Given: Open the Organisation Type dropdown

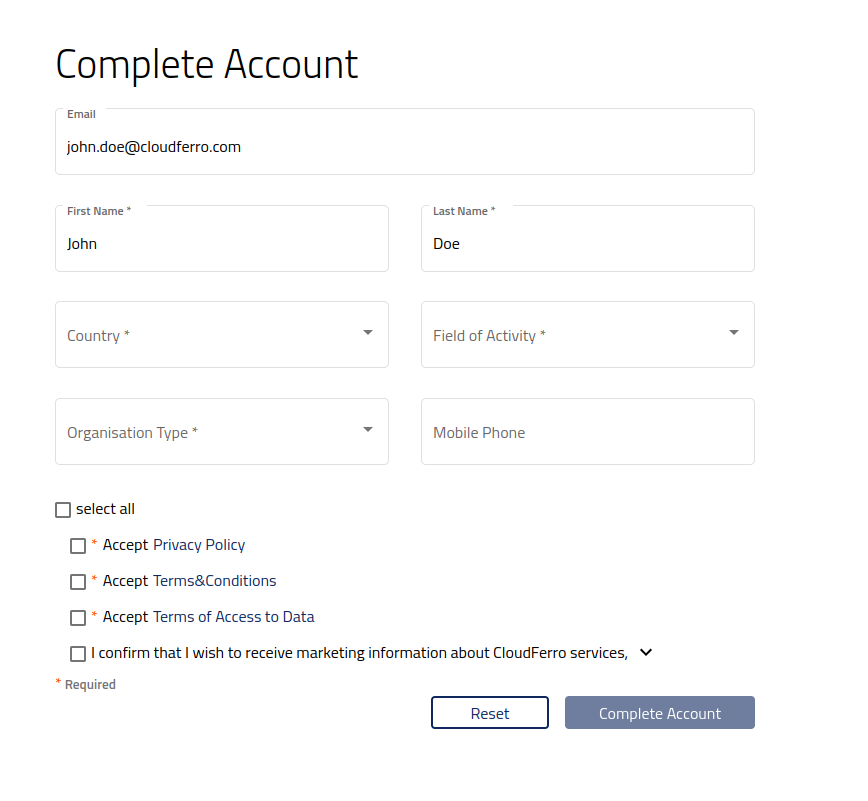Looking at the screenshot, I should click(222, 431).
